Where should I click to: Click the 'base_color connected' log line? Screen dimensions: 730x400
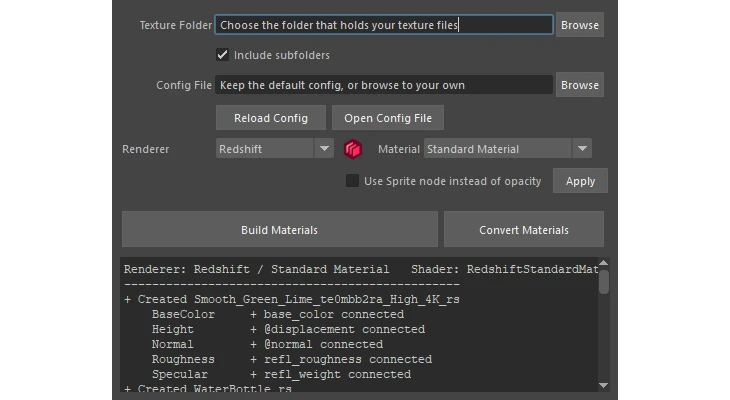tap(327, 314)
